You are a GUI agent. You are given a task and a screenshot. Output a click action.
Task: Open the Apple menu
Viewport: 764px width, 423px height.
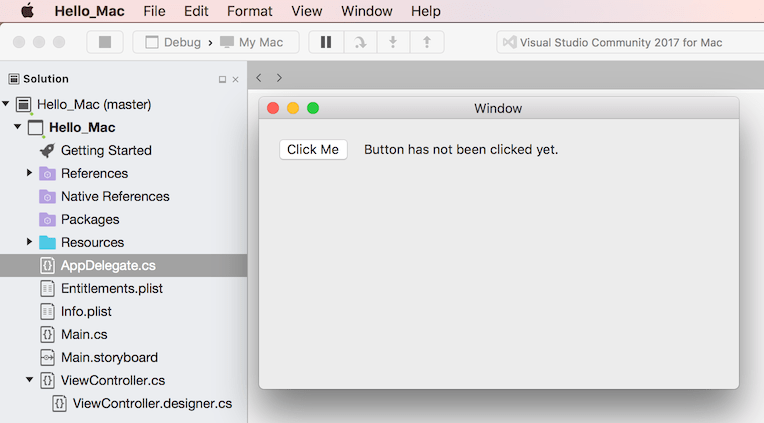[x=28, y=11]
